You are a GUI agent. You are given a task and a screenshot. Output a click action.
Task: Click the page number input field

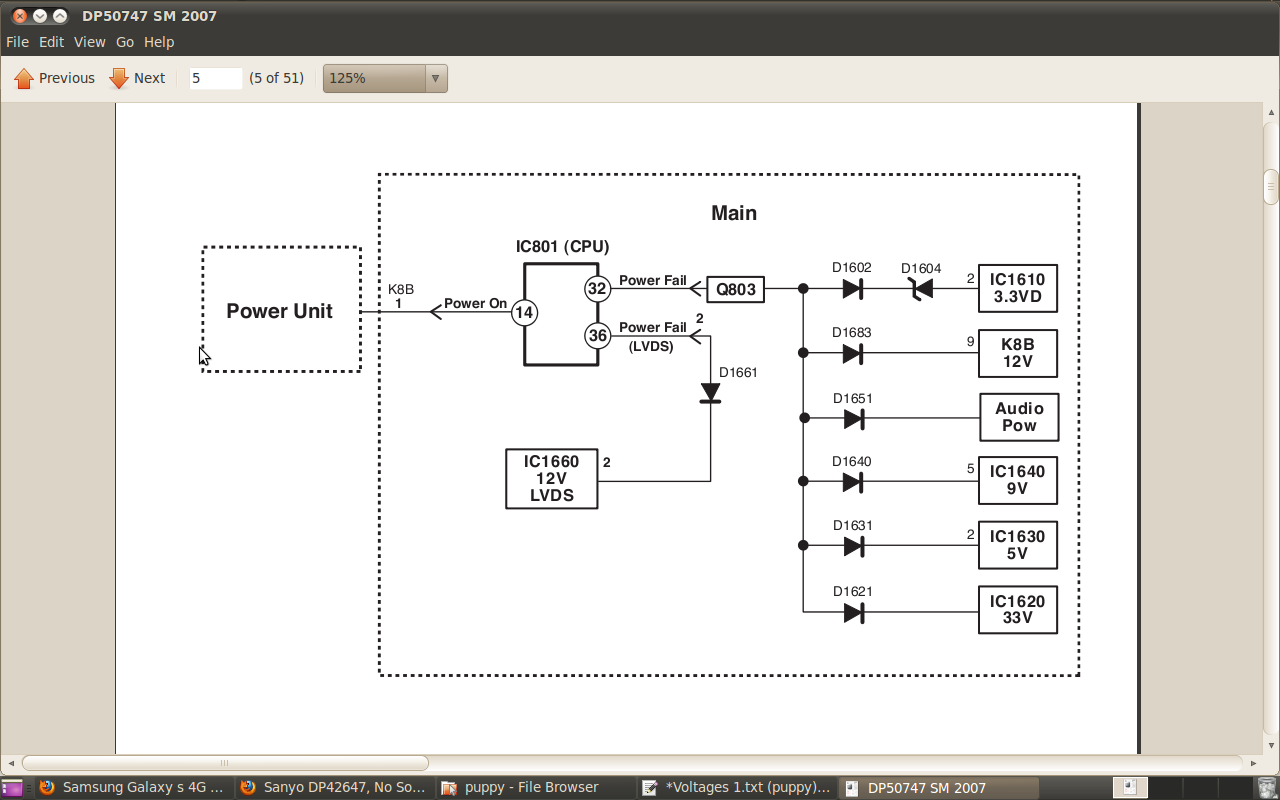pos(216,78)
